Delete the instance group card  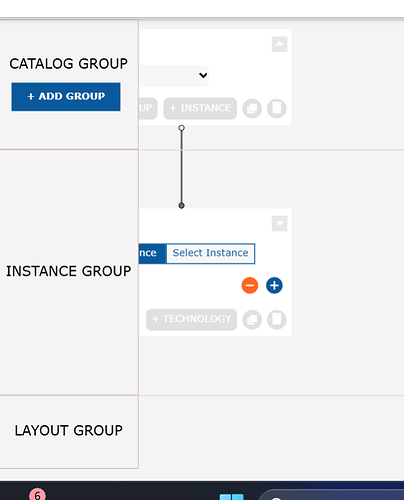(277, 320)
